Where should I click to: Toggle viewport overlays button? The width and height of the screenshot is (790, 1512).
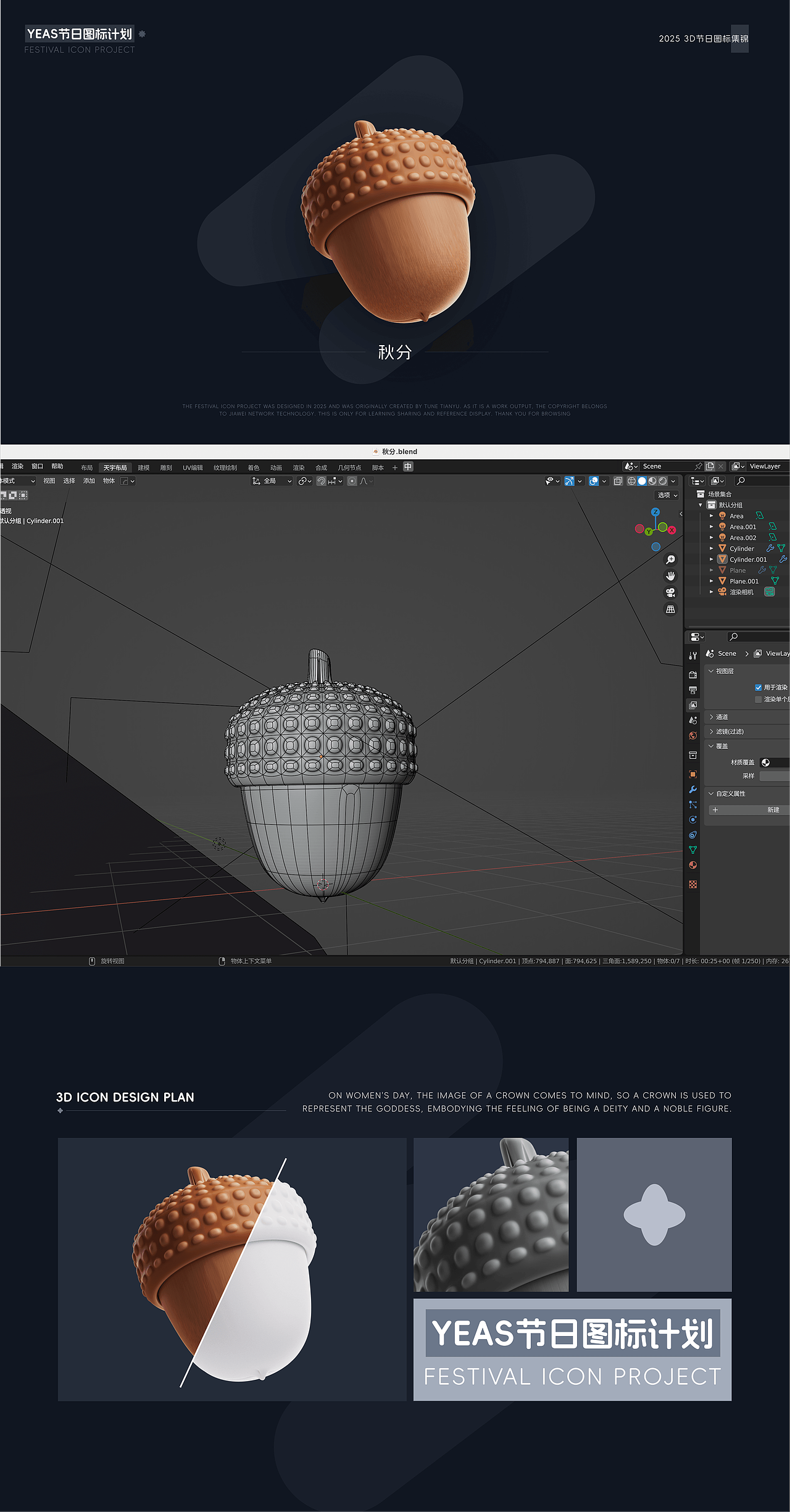[x=594, y=481]
